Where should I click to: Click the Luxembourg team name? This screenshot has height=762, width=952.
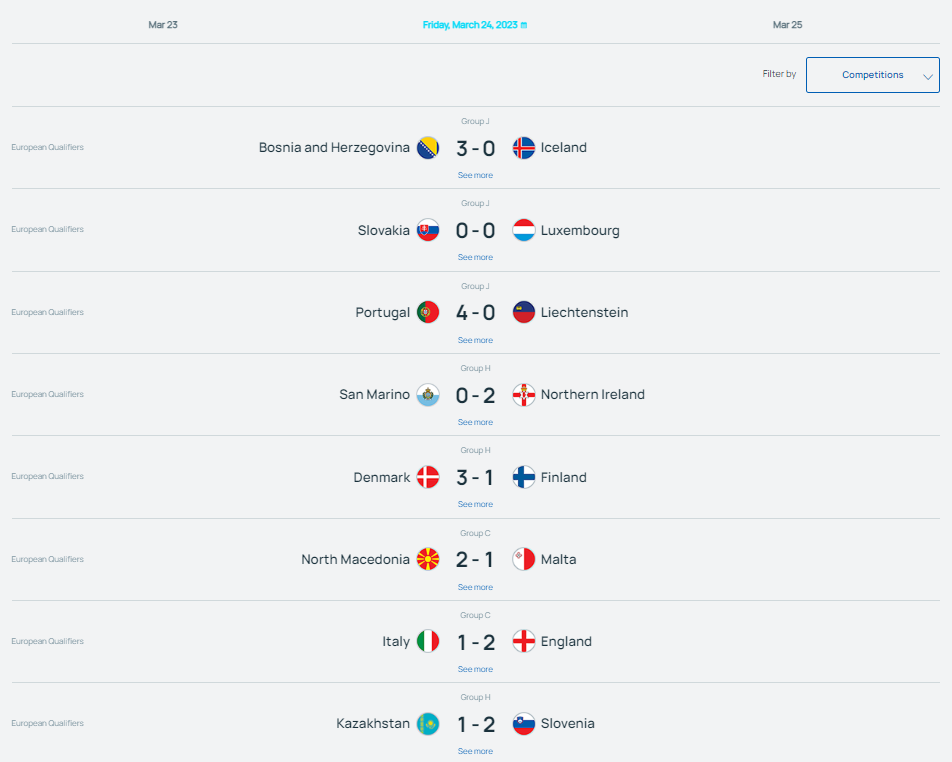[580, 231]
